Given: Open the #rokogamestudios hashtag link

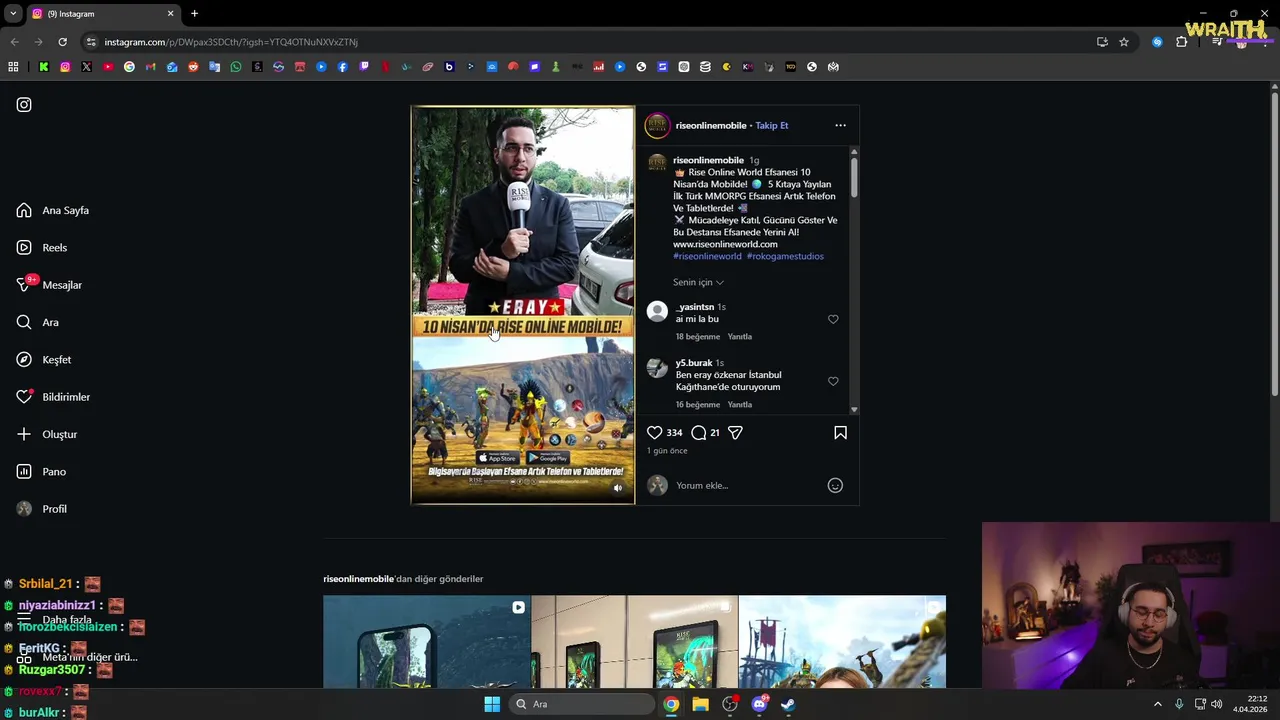Looking at the screenshot, I should pyautogui.click(x=785, y=256).
